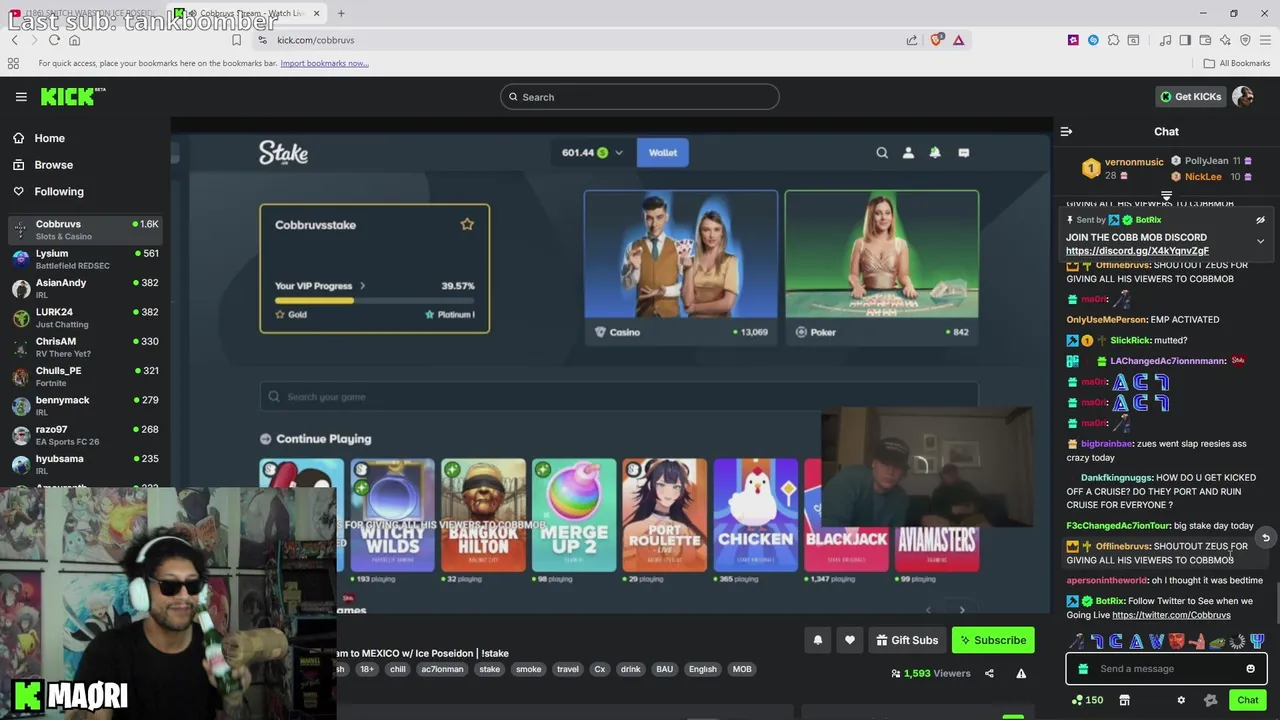
Task: Click the Gift Subs button
Action: pos(907,640)
